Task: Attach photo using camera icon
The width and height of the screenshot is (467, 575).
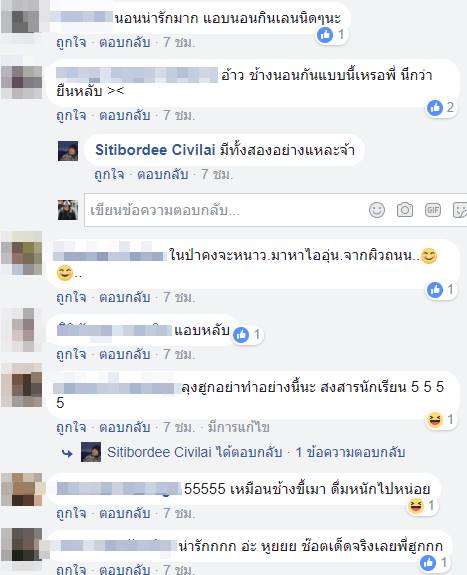Action: coord(405,210)
